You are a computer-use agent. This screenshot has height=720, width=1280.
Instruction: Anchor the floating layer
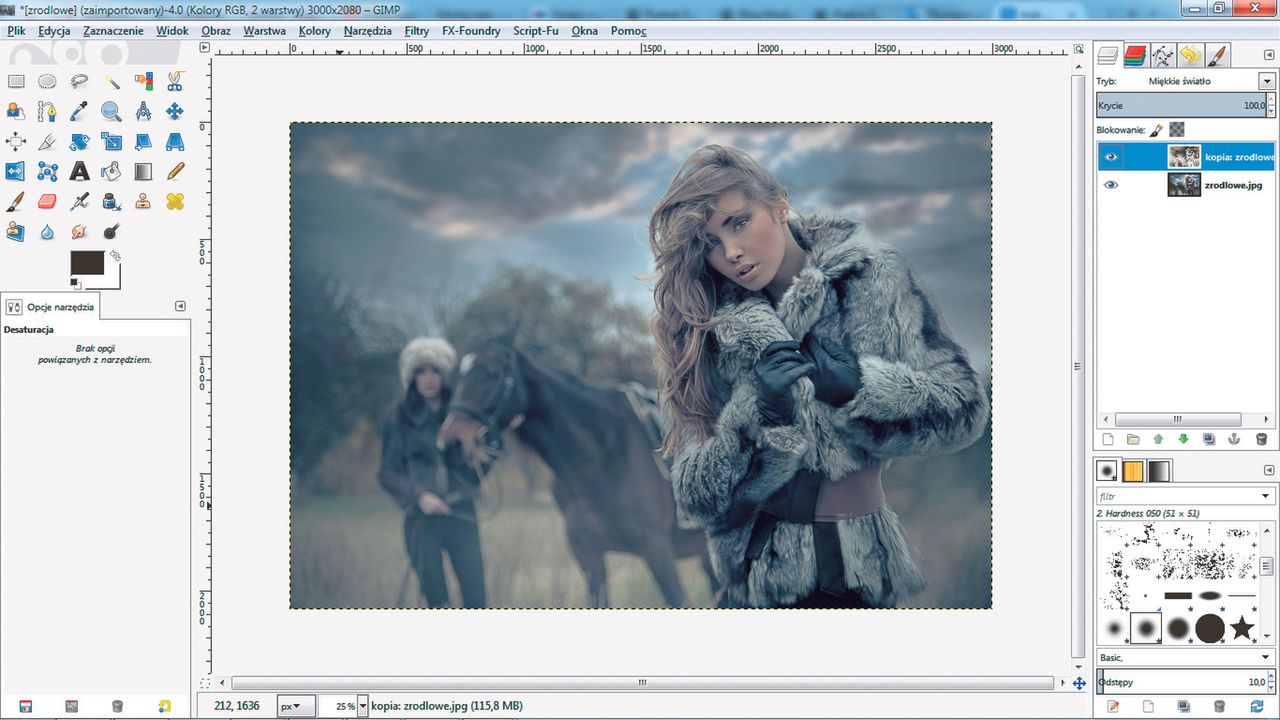point(1235,439)
